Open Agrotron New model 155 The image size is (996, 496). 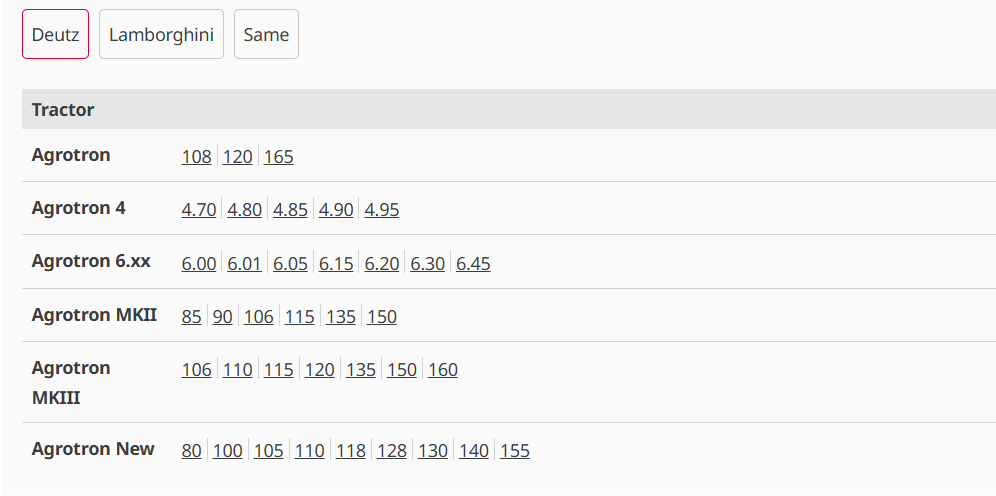pyautogui.click(x=515, y=451)
